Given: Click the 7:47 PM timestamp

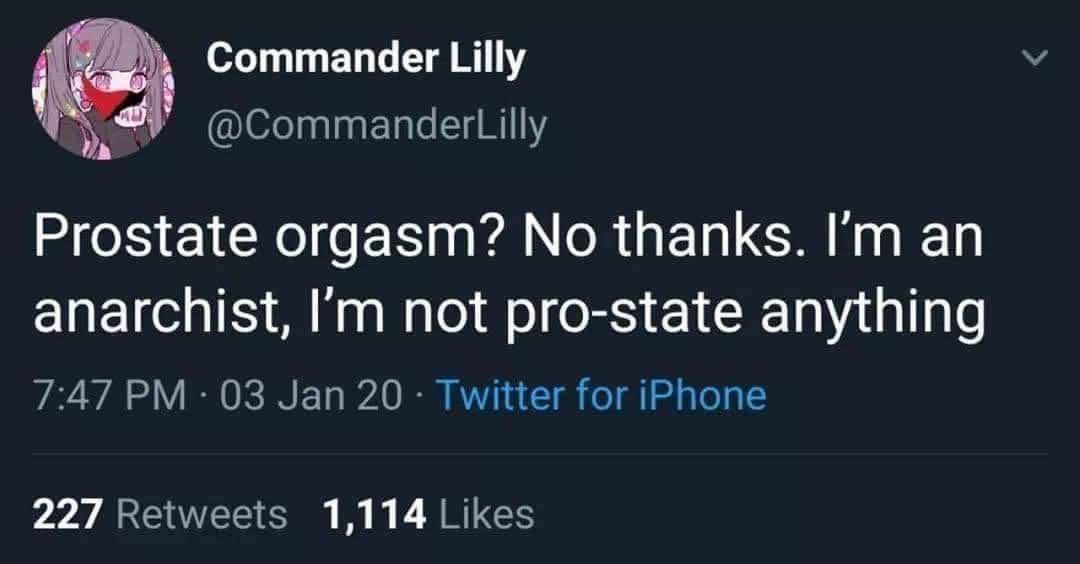Looking at the screenshot, I should (108, 395).
